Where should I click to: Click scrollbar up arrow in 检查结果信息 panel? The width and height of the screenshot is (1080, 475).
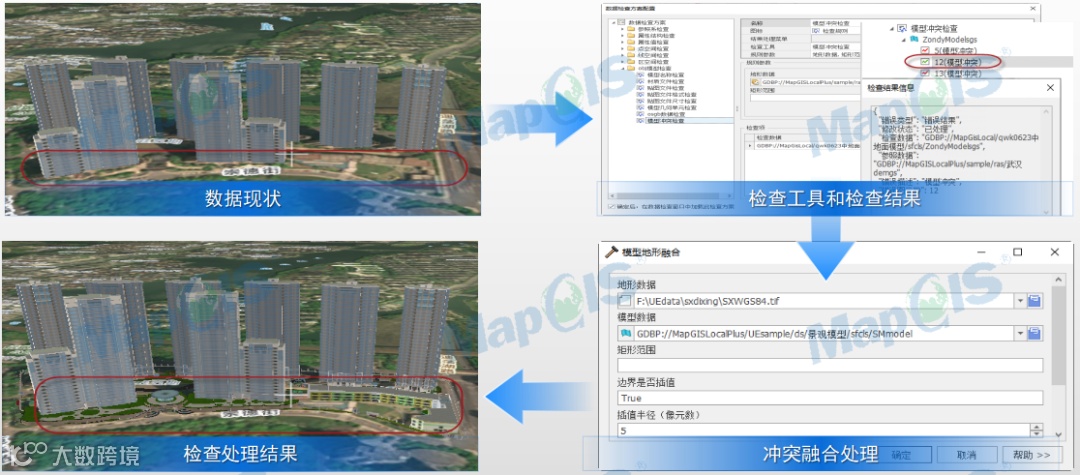pyautogui.click(x=1048, y=112)
